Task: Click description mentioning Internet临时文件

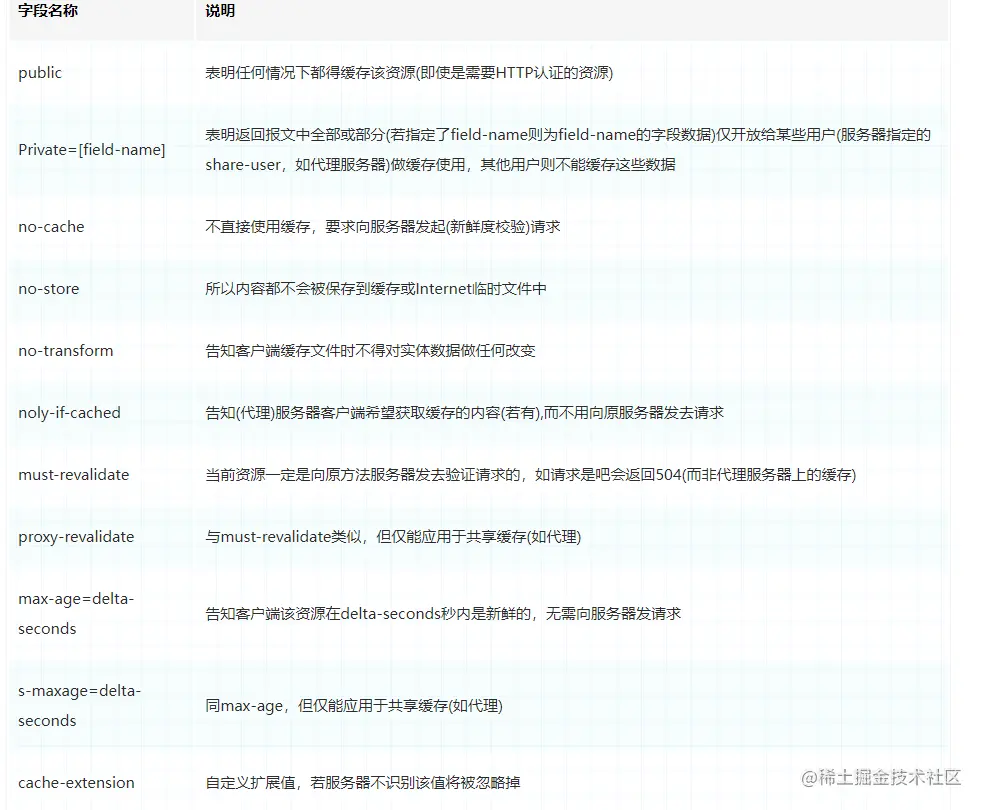Action: (376, 289)
